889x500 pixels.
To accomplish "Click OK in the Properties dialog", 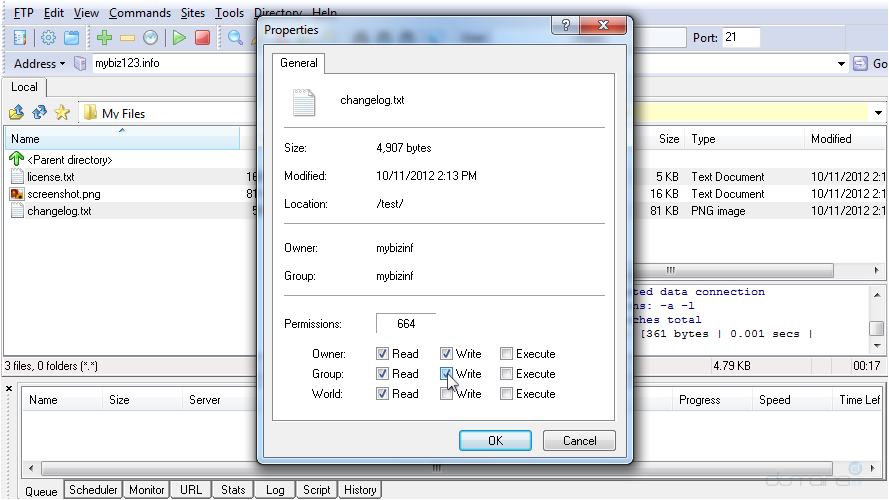I will coord(495,440).
